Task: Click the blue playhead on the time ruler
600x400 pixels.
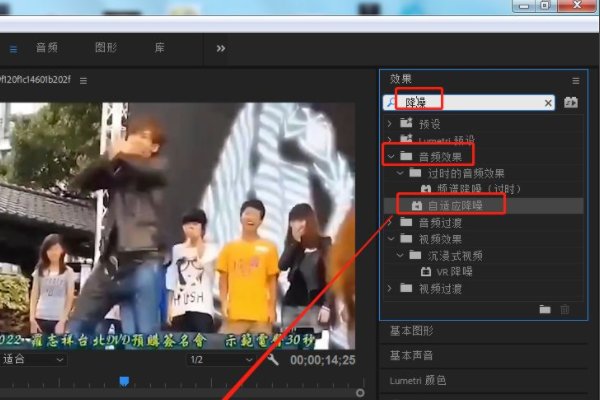Action: (x=124, y=381)
